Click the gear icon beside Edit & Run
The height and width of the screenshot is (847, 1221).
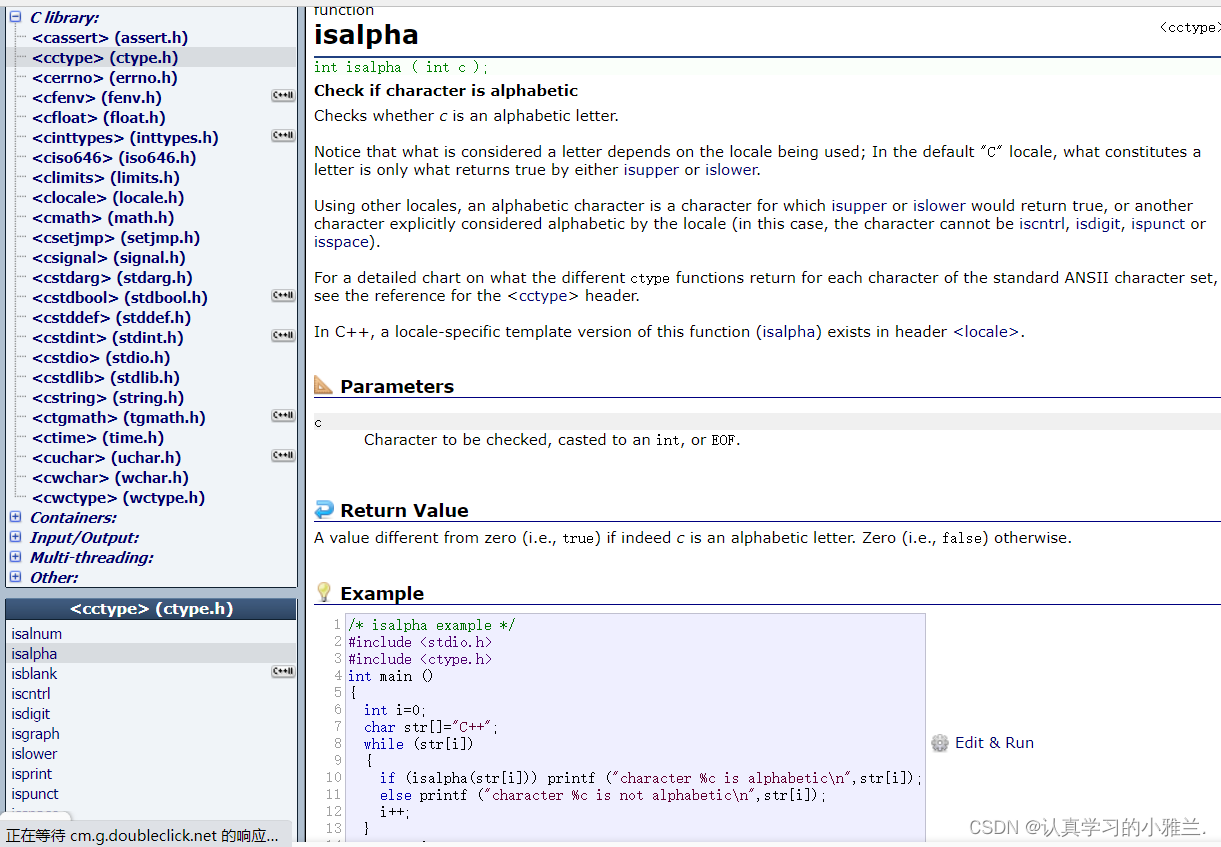point(940,743)
